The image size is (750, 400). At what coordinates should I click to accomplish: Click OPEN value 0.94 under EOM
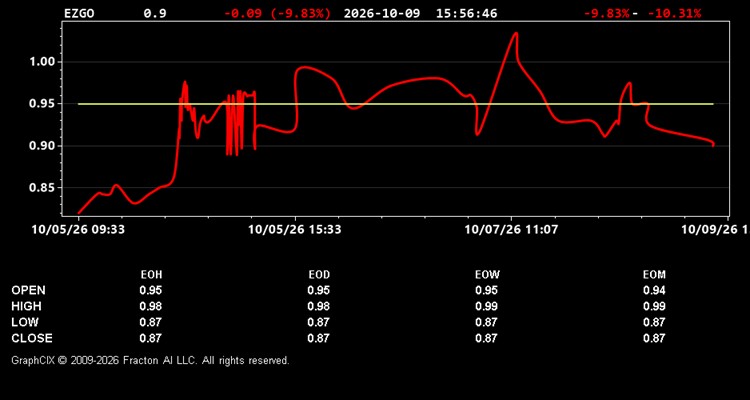click(x=654, y=290)
